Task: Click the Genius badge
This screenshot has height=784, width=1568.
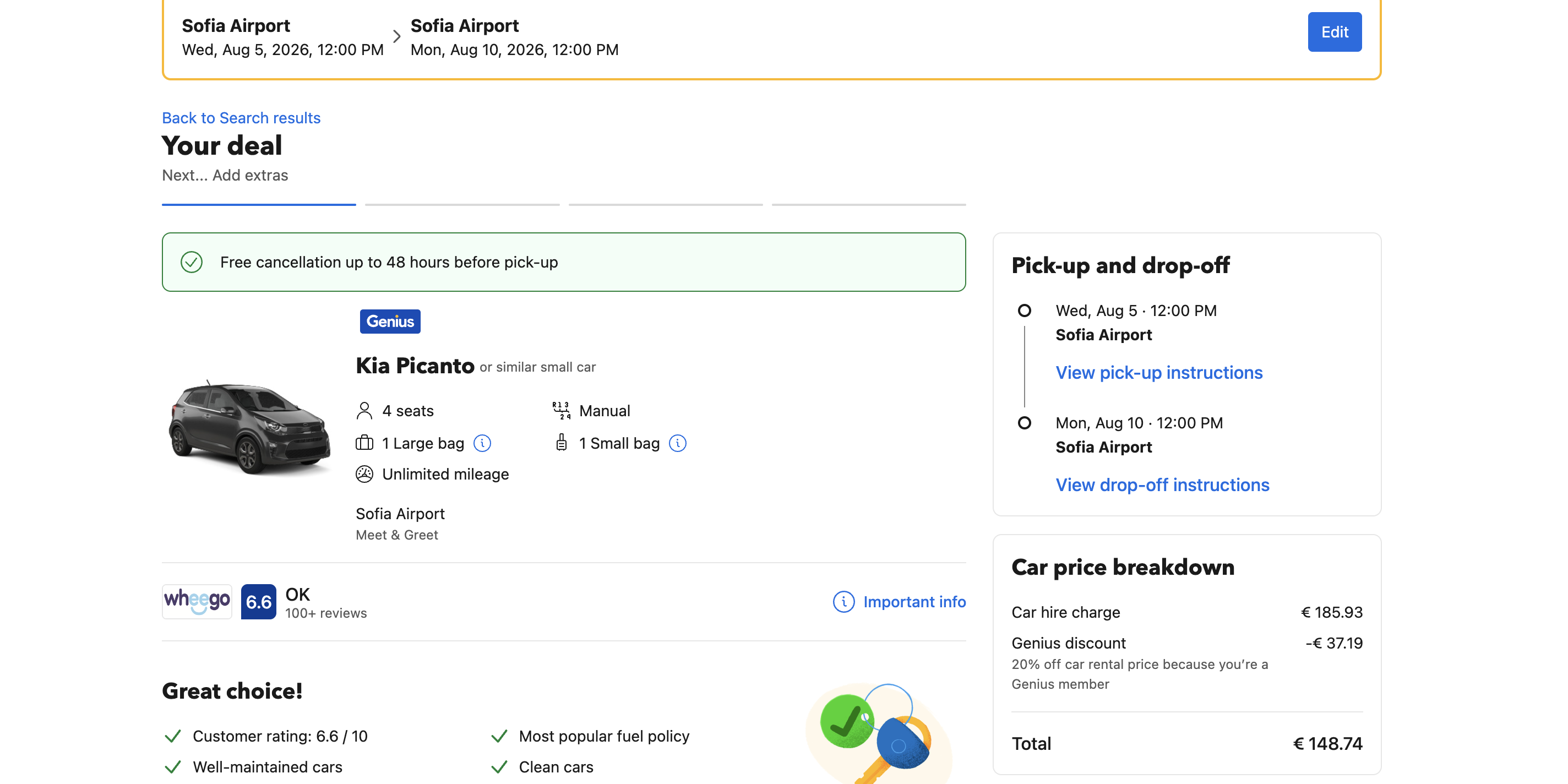Action: tap(390, 322)
